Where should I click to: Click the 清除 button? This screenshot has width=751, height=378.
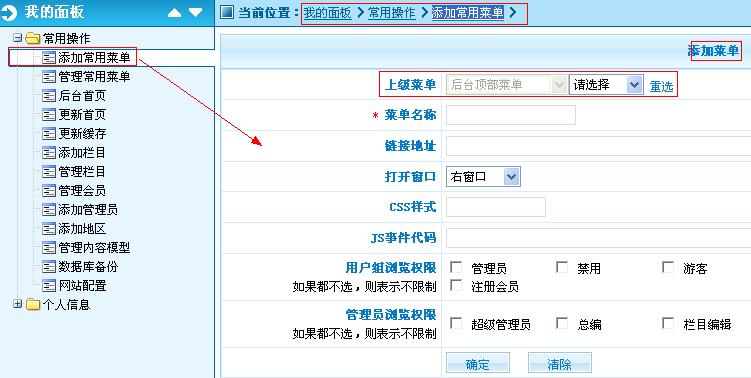[x=559, y=363]
